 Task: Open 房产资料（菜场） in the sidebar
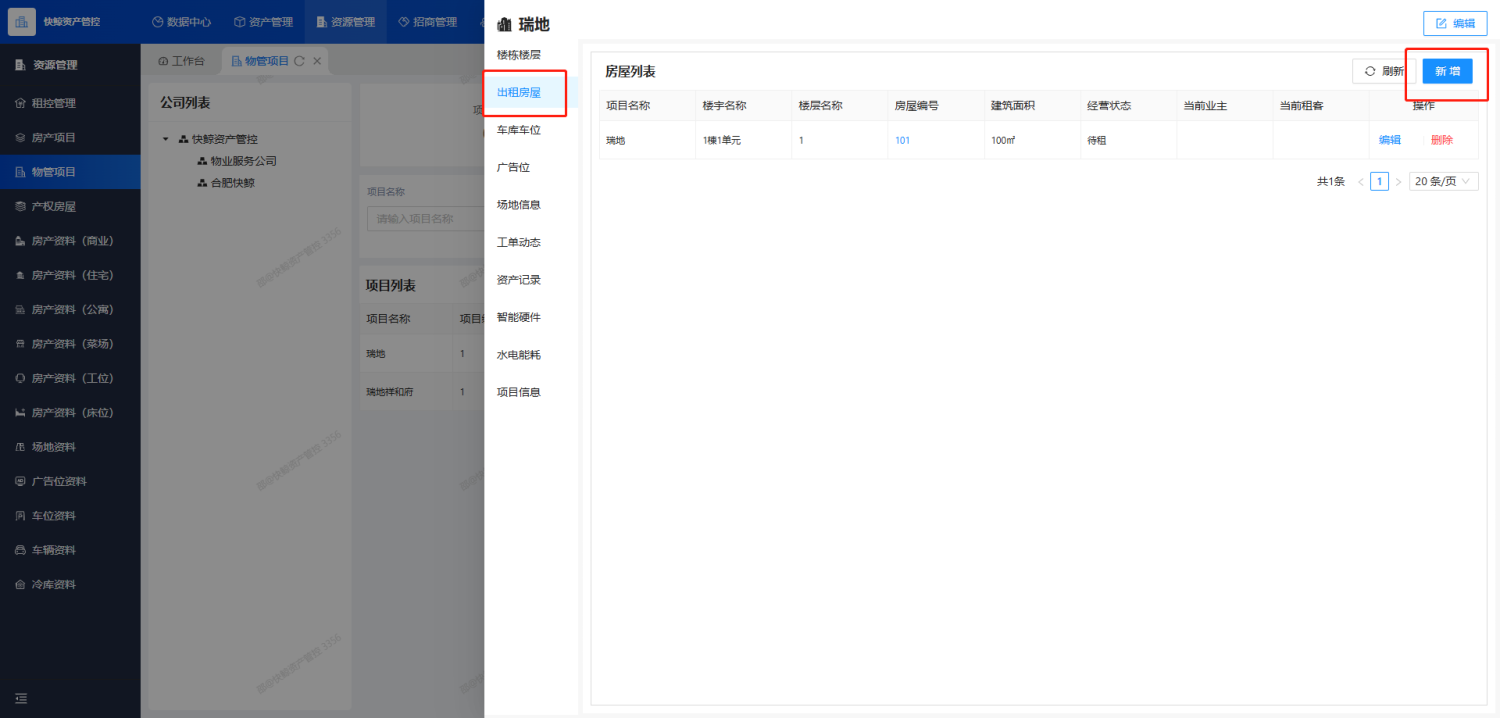[x=70, y=344]
